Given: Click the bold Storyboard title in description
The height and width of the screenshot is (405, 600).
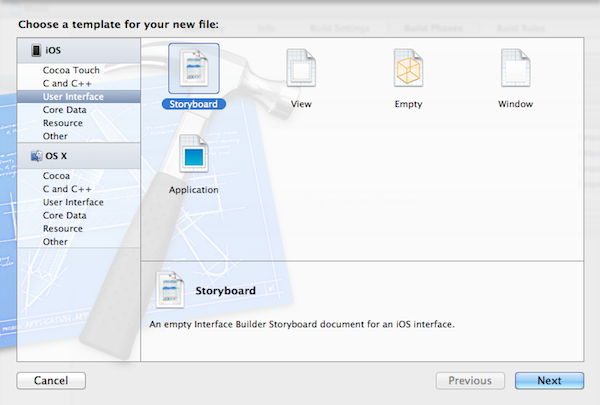Looking at the screenshot, I should pyautogui.click(x=225, y=291).
